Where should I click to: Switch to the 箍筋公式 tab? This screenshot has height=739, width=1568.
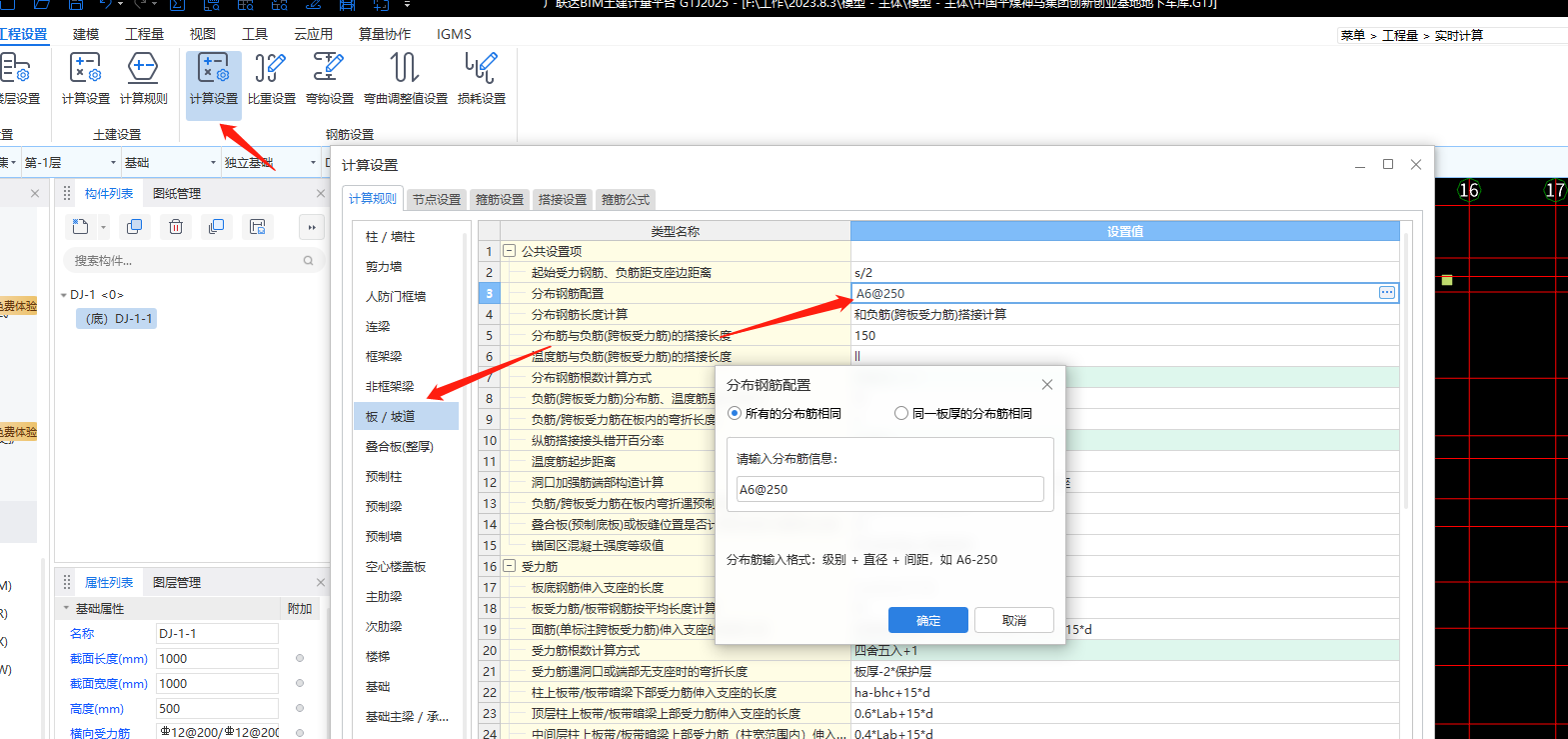pos(626,199)
